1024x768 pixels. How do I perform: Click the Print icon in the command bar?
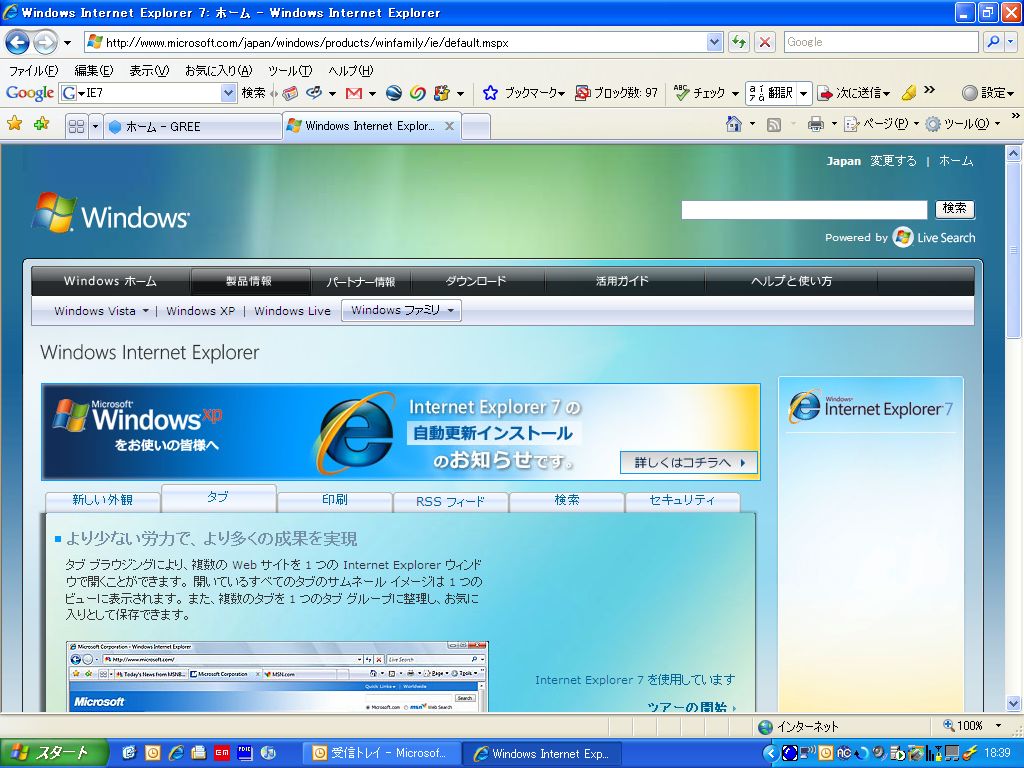816,123
